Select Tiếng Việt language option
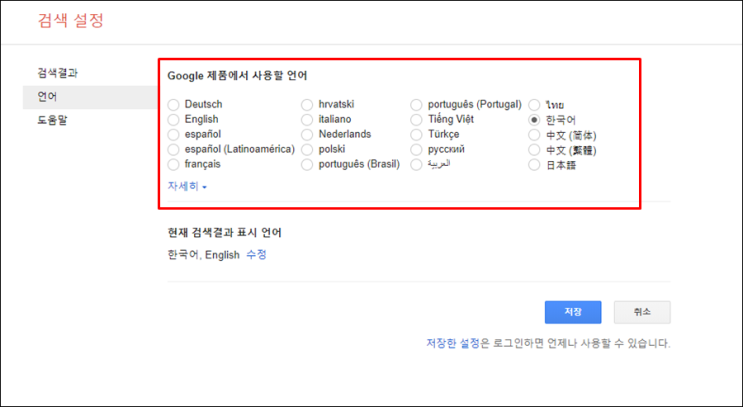The width and height of the screenshot is (743, 407). [x=416, y=119]
